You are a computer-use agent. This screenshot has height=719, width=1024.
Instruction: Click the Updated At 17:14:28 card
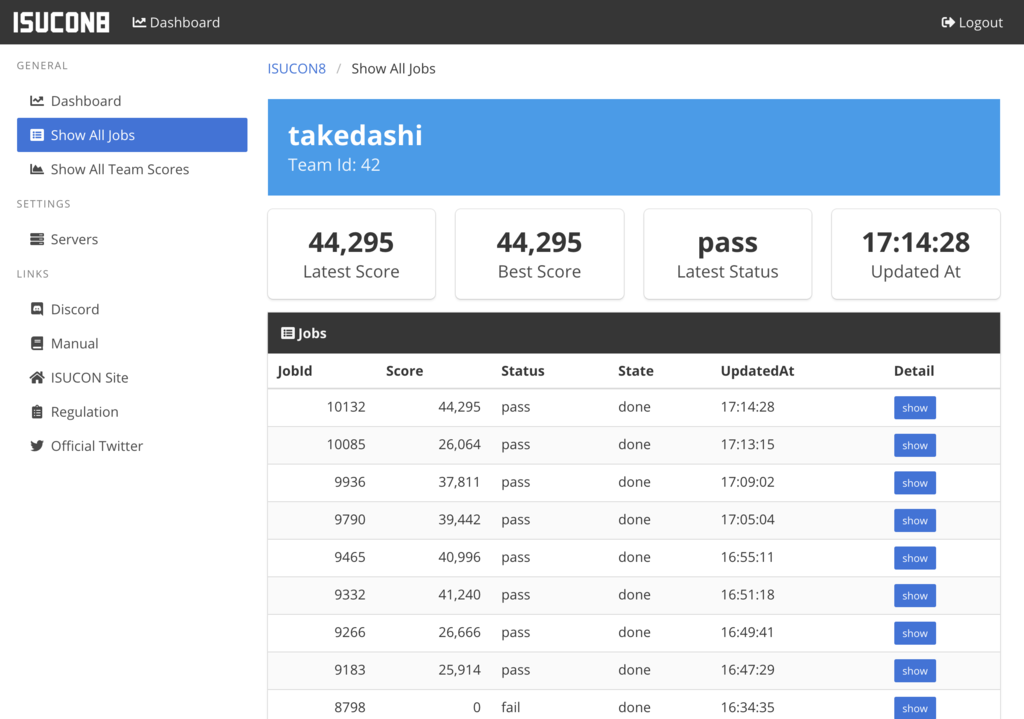pos(916,254)
